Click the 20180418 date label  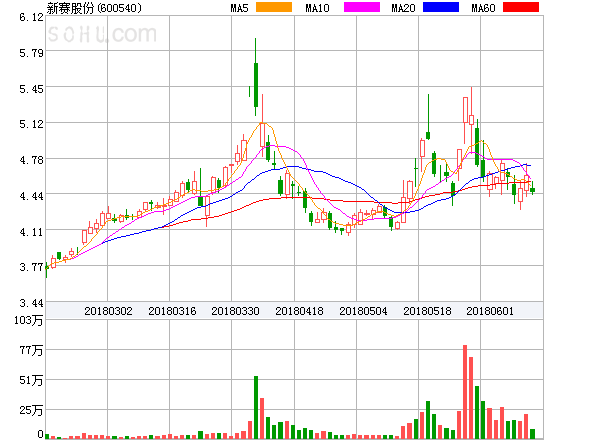pos(299,311)
